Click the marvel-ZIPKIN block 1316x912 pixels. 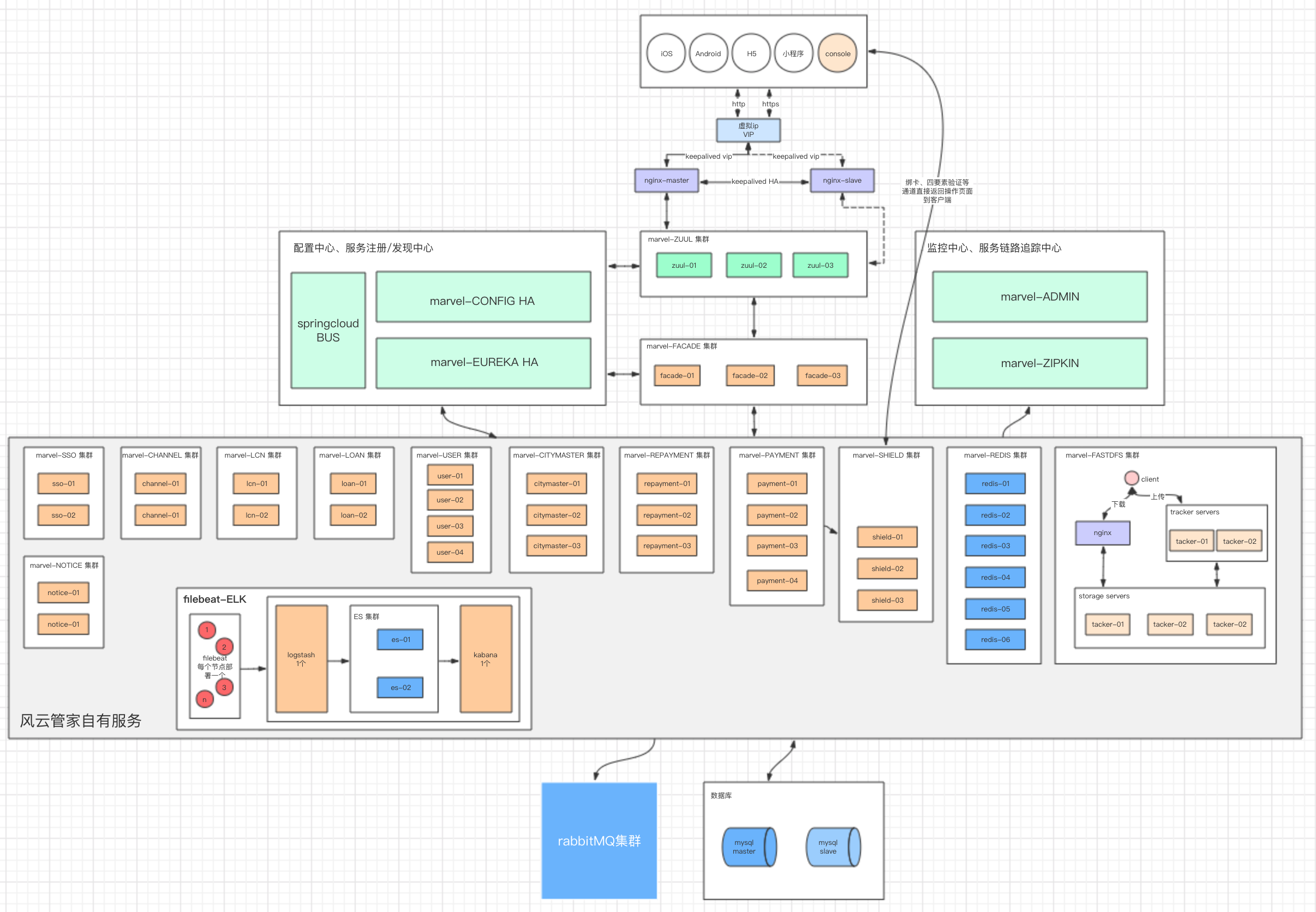(x=1039, y=363)
